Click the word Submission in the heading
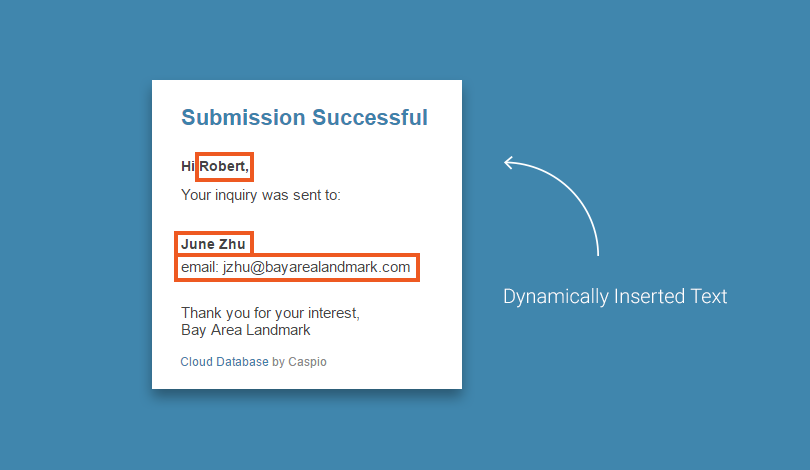The image size is (810, 470). click(243, 117)
